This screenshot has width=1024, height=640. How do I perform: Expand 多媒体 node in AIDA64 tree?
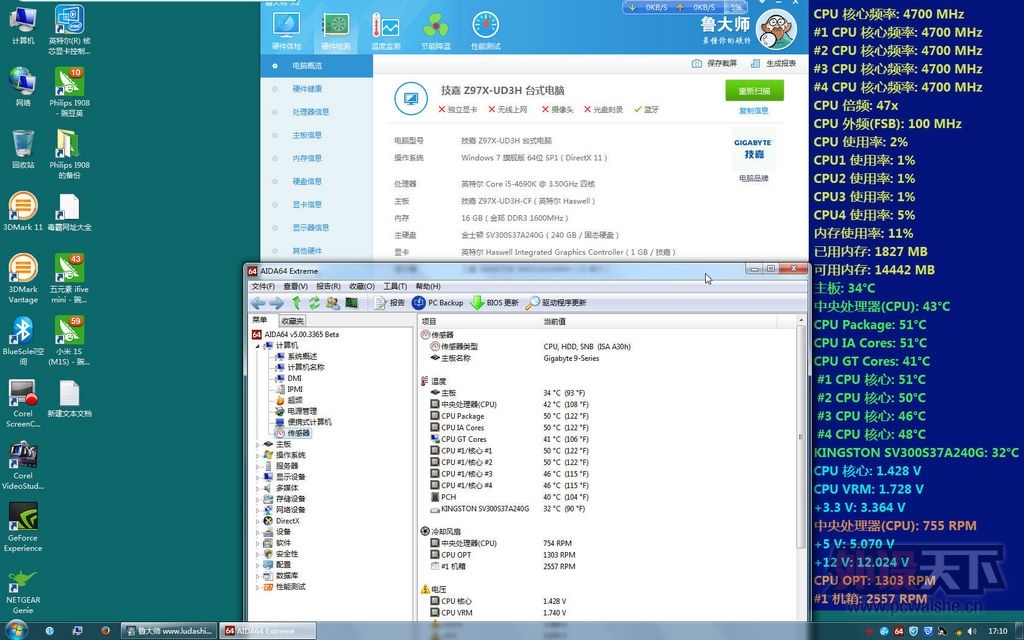pyautogui.click(x=258, y=488)
